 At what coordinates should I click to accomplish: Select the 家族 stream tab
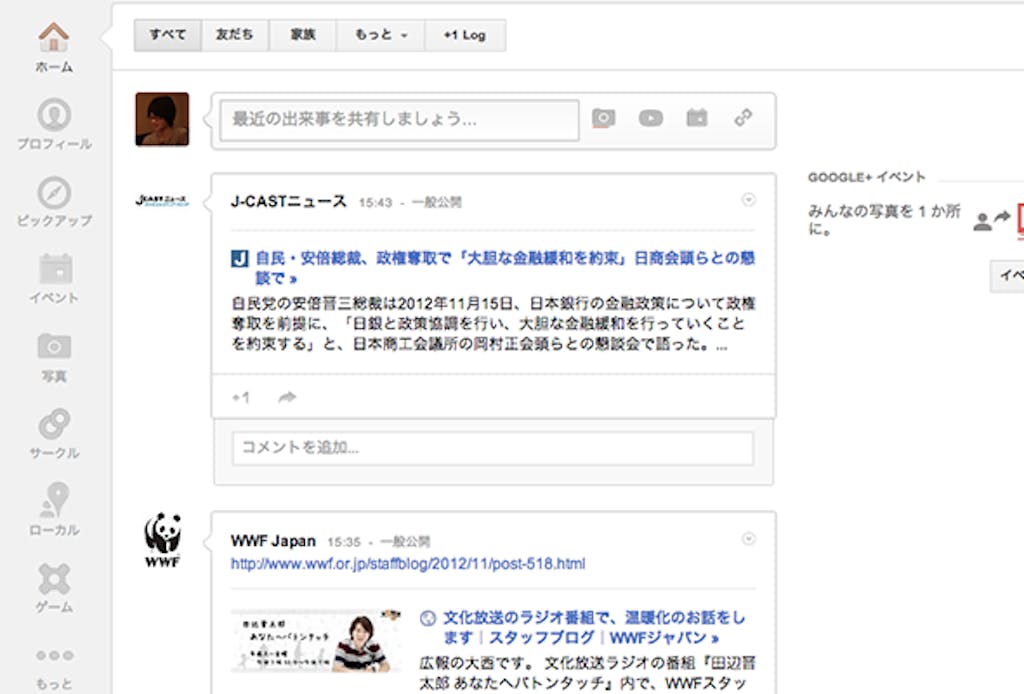[303, 35]
